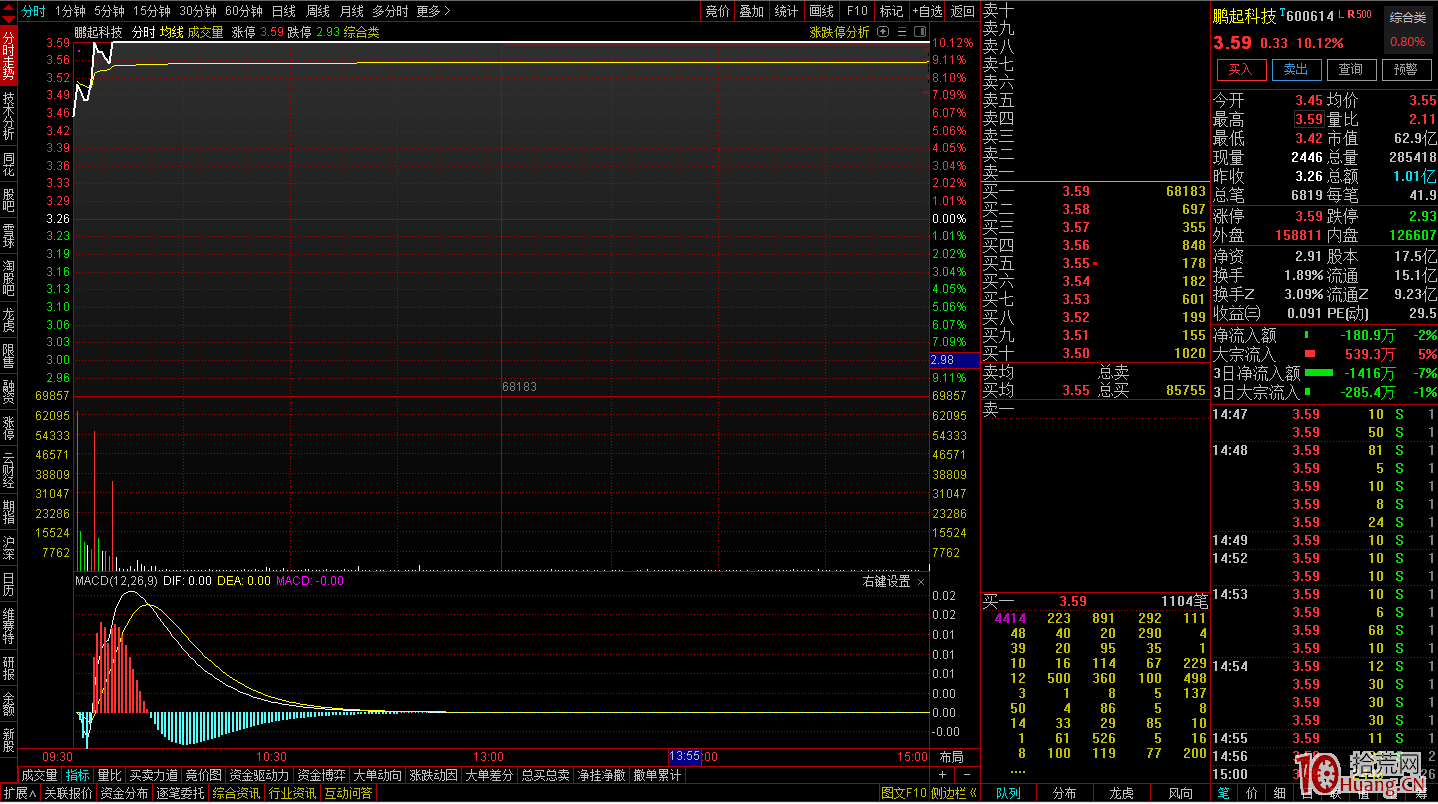This screenshot has width=1438, height=804.
Task: Click the 13:55 time marker on the axis
Action: coord(684,757)
